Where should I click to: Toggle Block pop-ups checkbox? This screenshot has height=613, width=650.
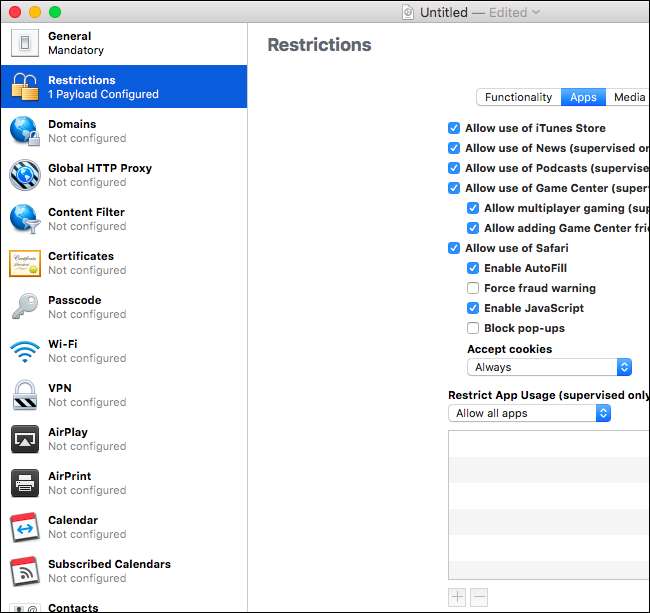click(473, 328)
